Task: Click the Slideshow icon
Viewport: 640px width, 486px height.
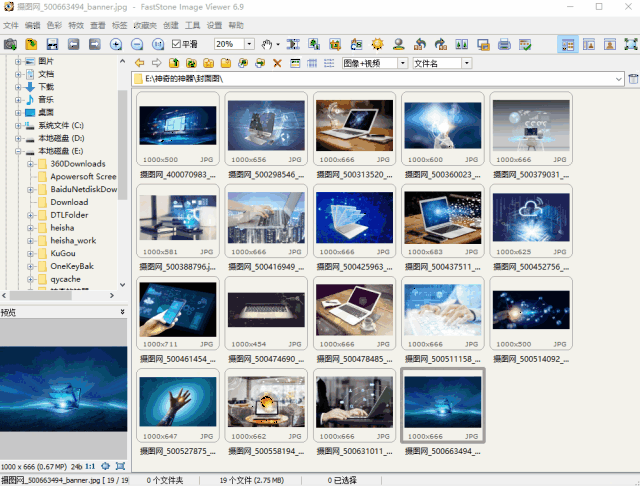Action: click(293, 44)
